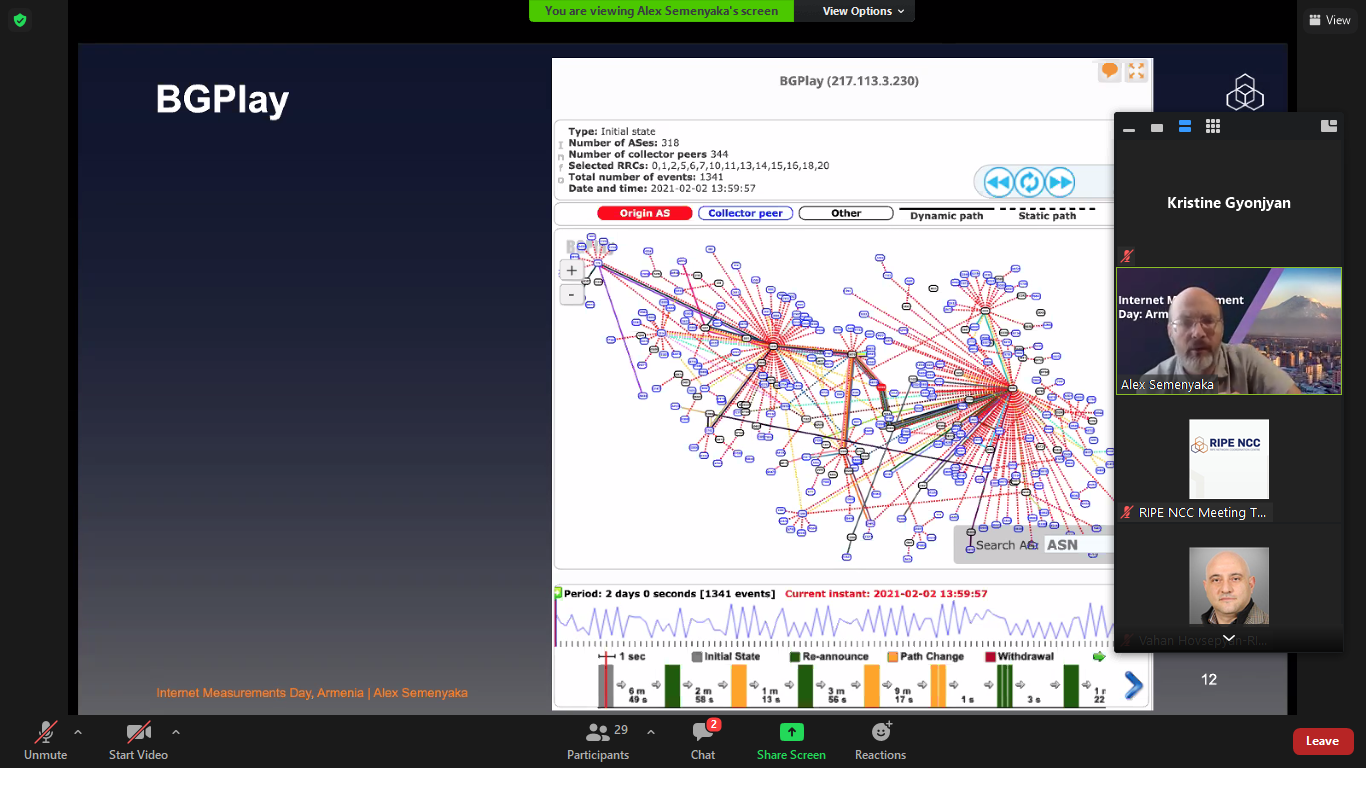Click the Origin AS legend pill
This screenshot has width=1366, height=788.
pos(645,213)
